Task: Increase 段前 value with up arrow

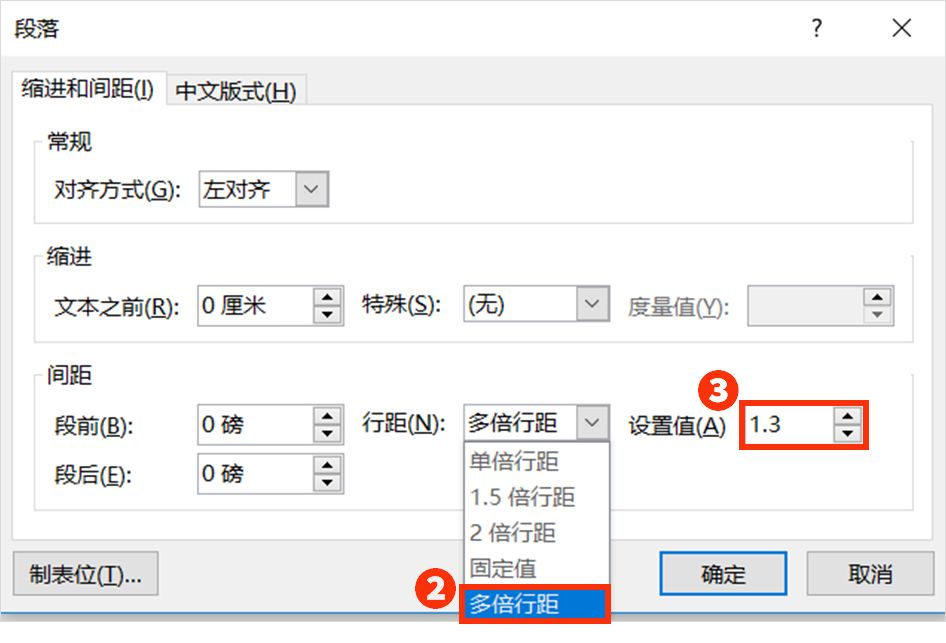Action: click(x=327, y=418)
